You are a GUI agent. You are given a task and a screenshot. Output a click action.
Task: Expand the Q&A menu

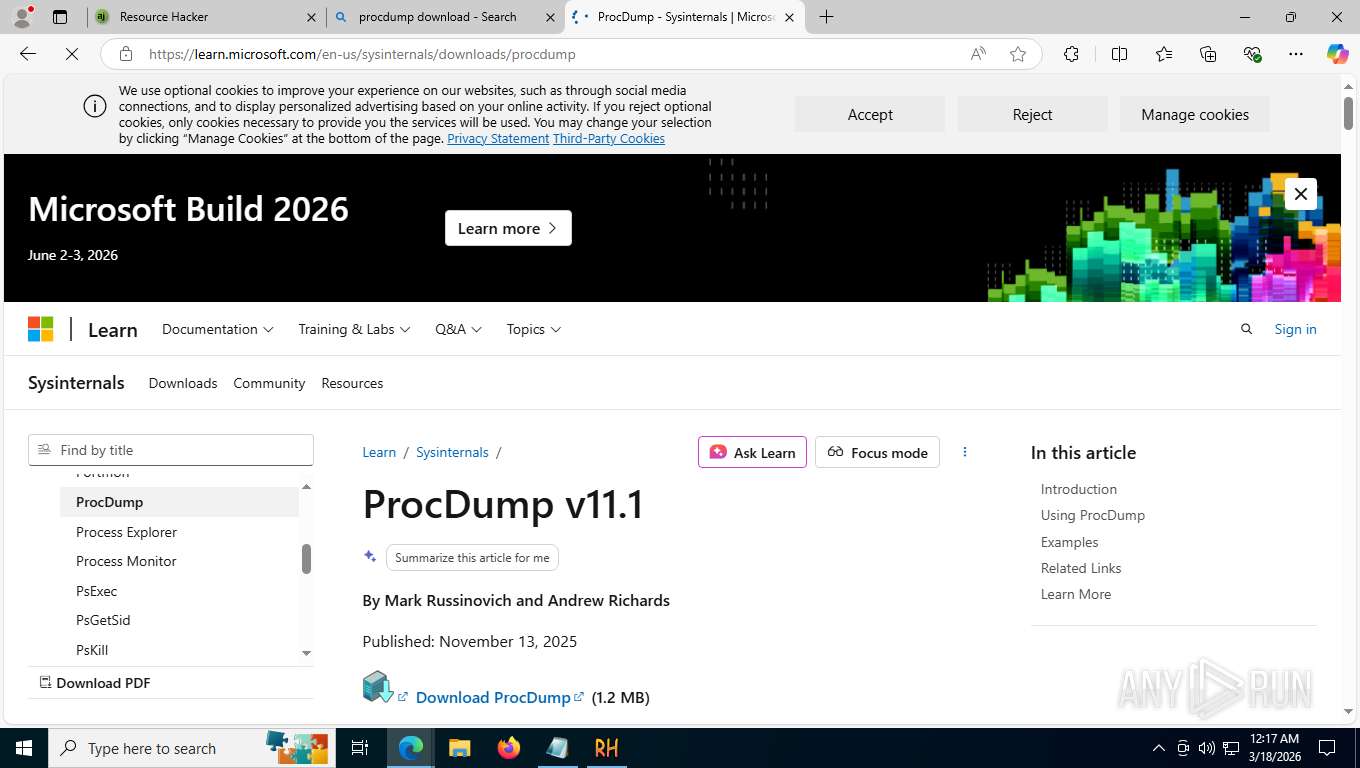click(458, 329)
